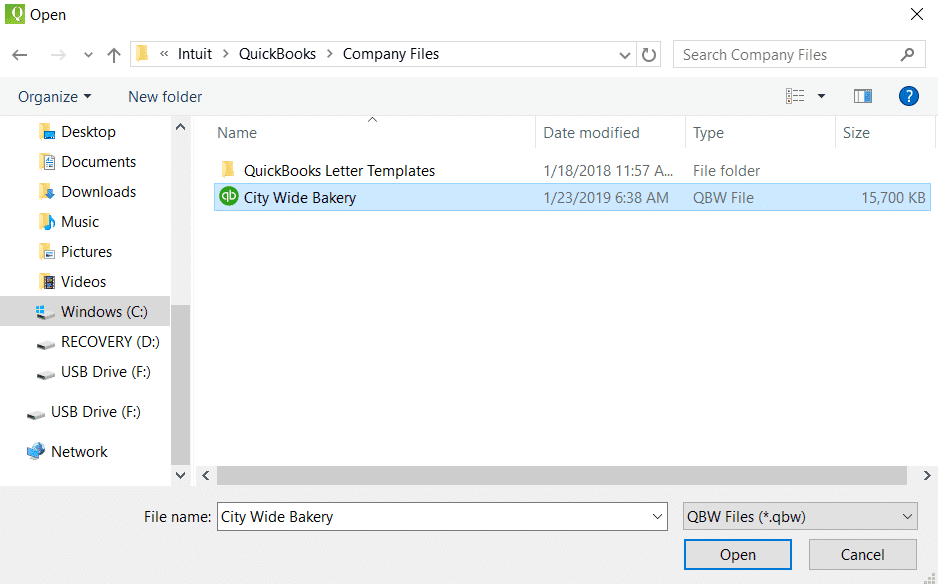Click Company Files in the address path
938x584 pixels.
pos(391,54)
